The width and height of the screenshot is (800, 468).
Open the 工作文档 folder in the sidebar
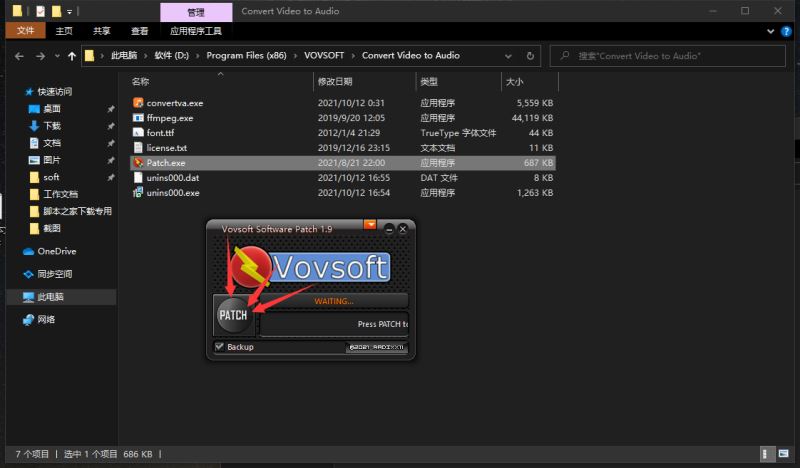coord(60,194)
